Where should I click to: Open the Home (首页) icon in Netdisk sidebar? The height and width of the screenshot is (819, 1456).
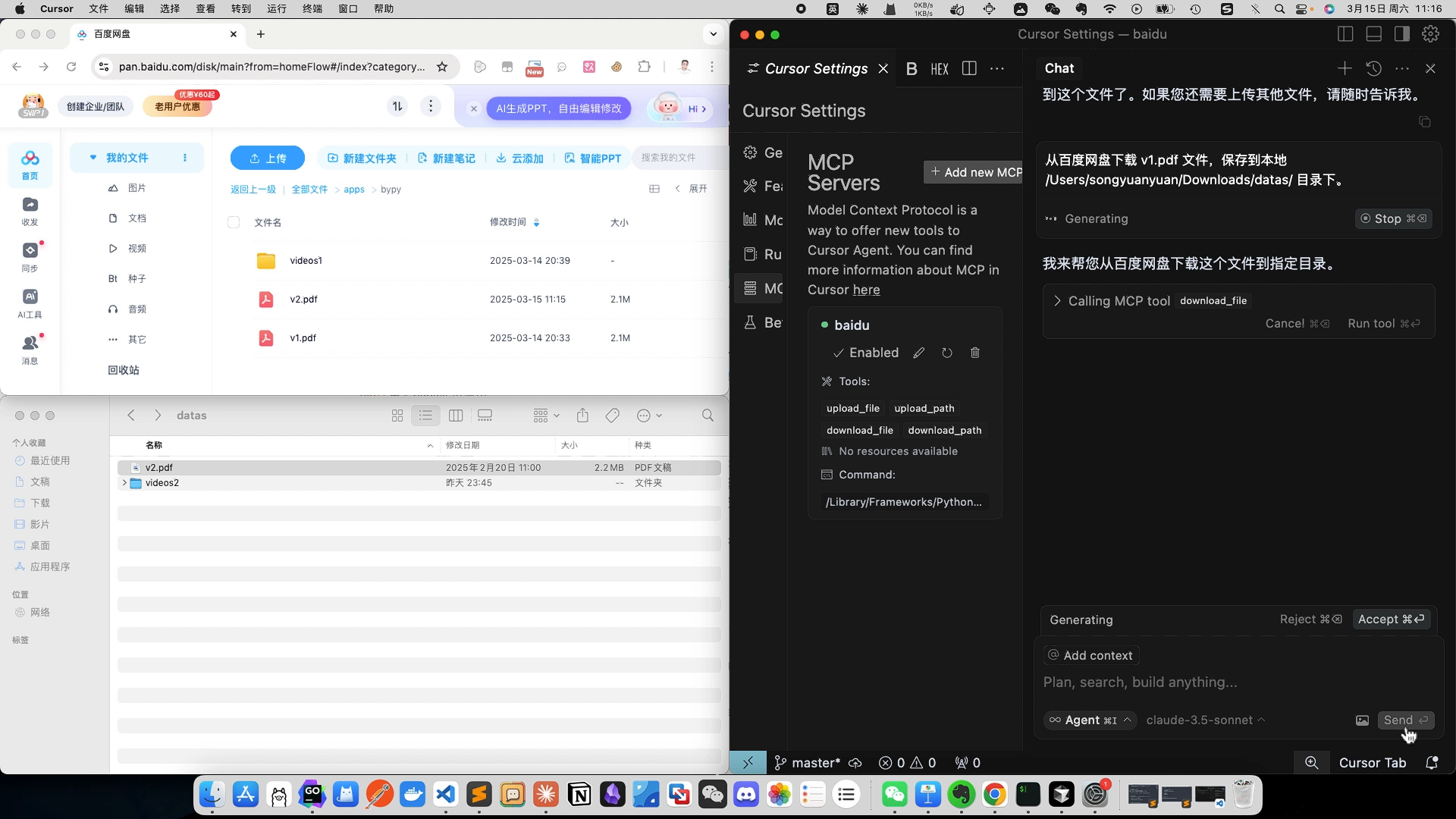click(30, 165)
